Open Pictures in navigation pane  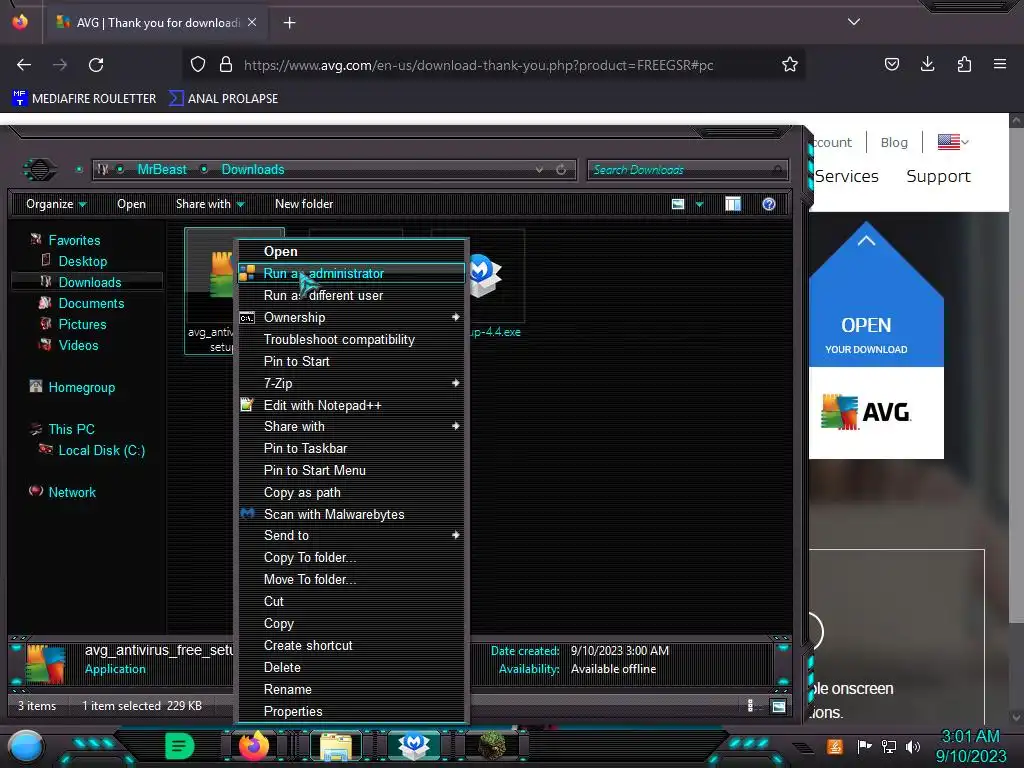coord(82,324)
